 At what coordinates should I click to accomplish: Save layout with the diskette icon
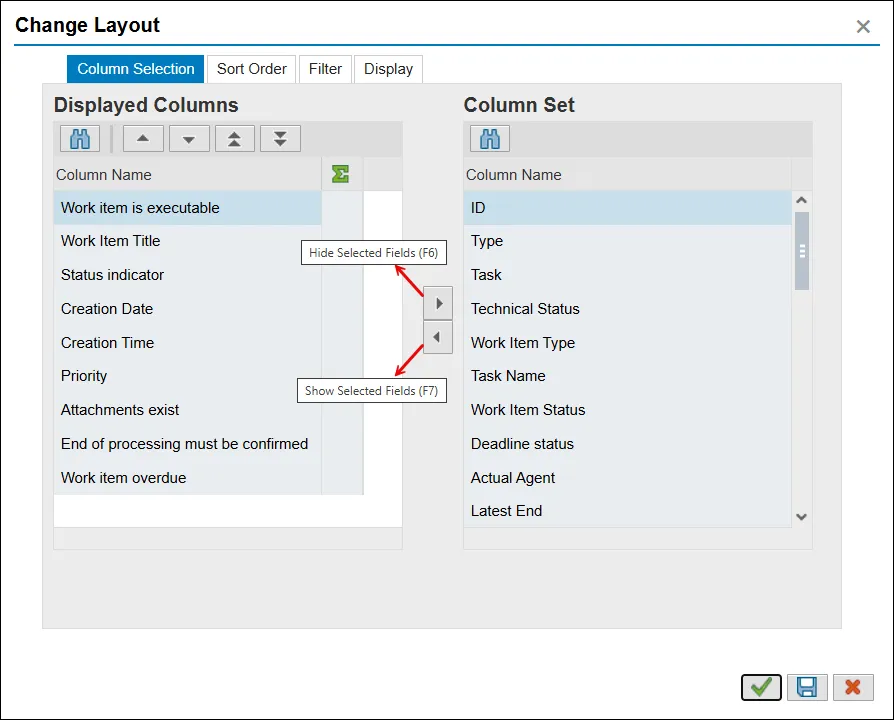pyautogui.click(x=807, y=687)
